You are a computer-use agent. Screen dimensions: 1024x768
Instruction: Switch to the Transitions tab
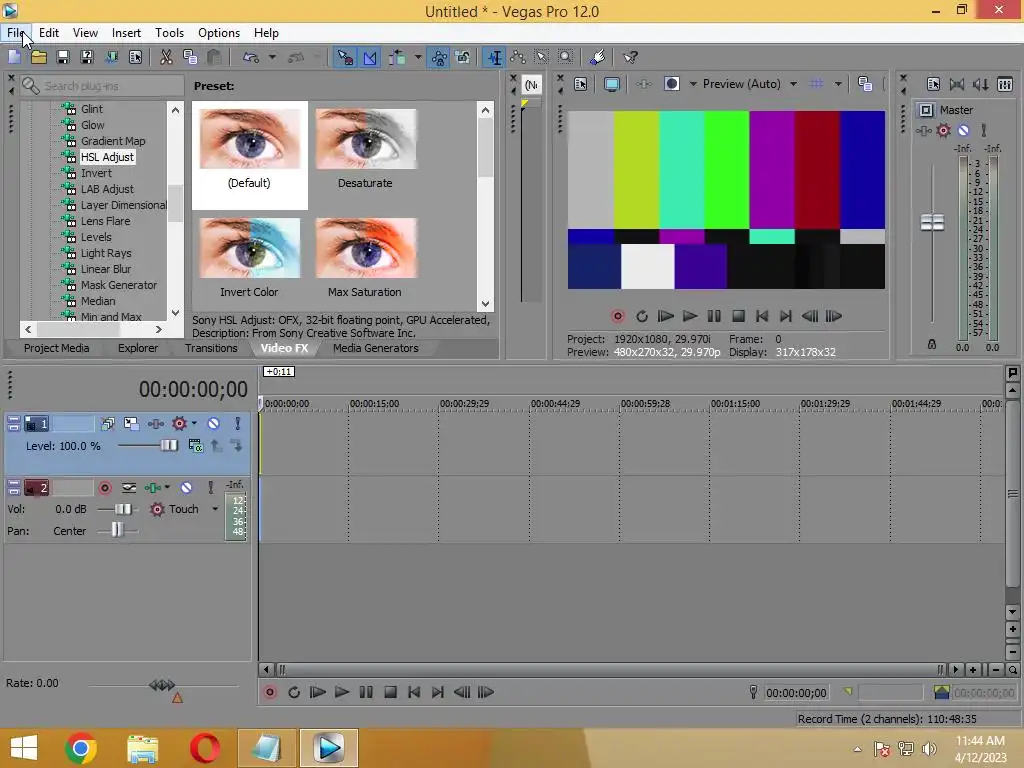click(211, 348)
